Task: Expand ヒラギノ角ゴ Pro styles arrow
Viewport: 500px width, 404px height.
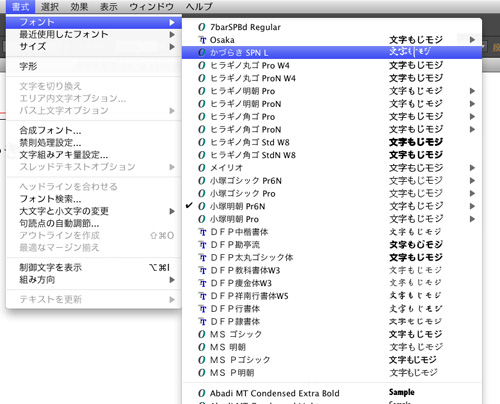Action: [472, 116]
